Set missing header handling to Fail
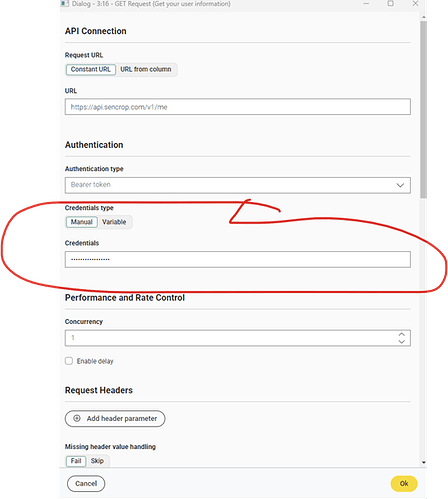The height and width of the screenshot is (499, 448). tap(76, 461)
